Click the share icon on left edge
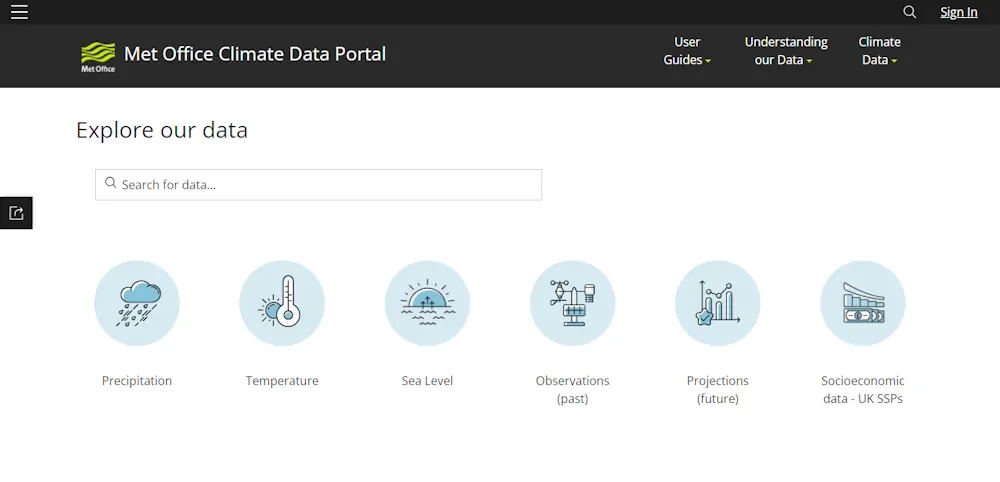The image size is (1000, 482). (x=16, y=213)
